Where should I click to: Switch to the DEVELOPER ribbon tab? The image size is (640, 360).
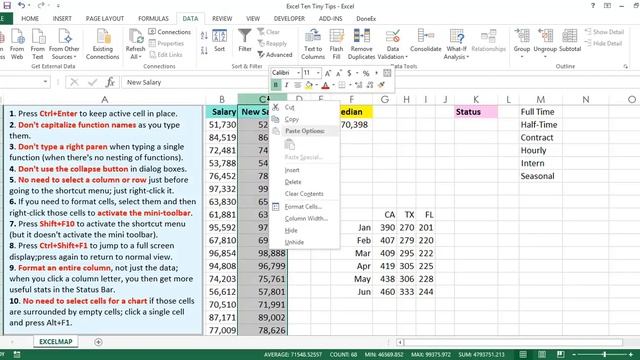click(x=289, y=18)
